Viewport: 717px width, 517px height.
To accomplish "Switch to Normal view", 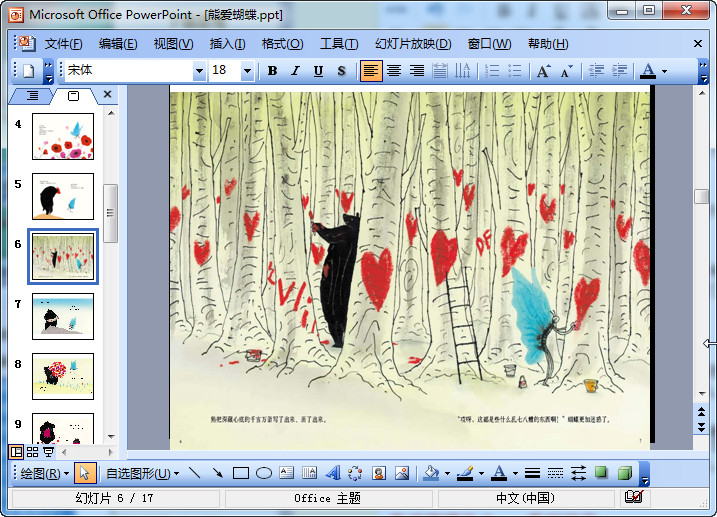I will click(16, 452).
